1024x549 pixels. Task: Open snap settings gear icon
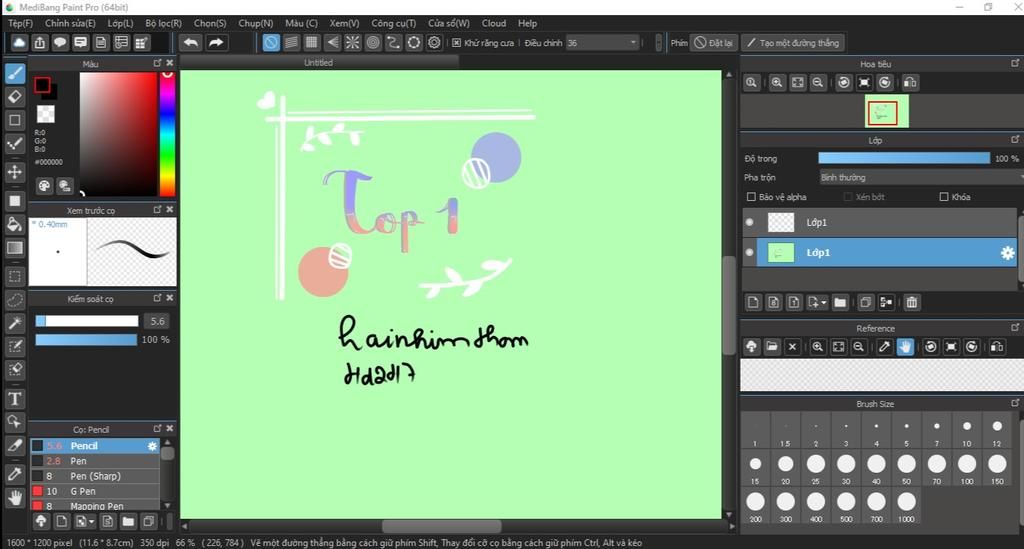pos(434,43)
